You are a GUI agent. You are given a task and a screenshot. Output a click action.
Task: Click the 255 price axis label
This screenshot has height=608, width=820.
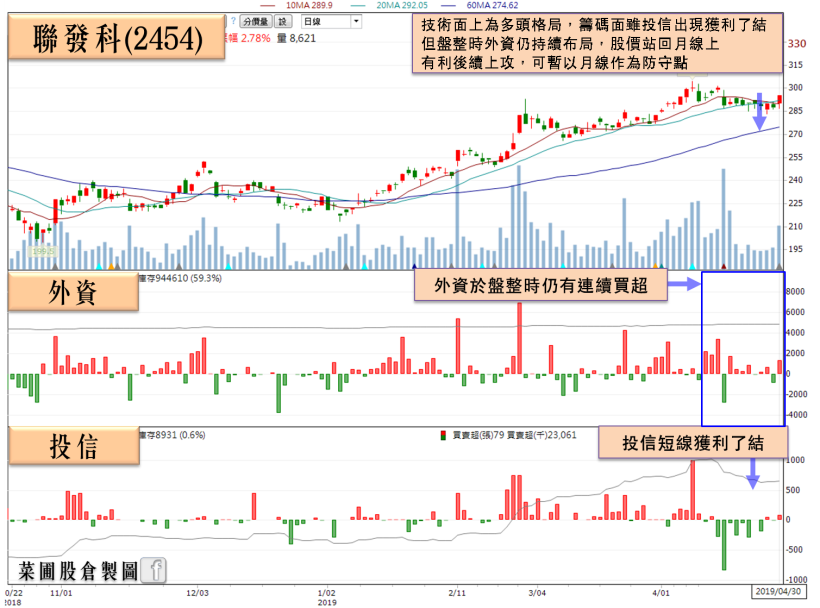[x=795, y=157]
